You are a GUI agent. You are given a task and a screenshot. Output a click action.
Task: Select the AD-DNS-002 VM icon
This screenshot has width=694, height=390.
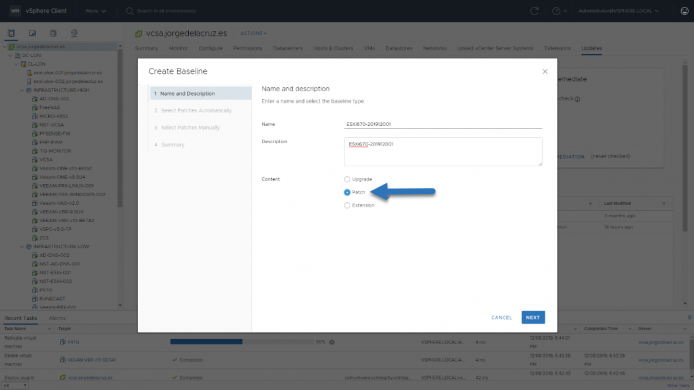[35, 255]
